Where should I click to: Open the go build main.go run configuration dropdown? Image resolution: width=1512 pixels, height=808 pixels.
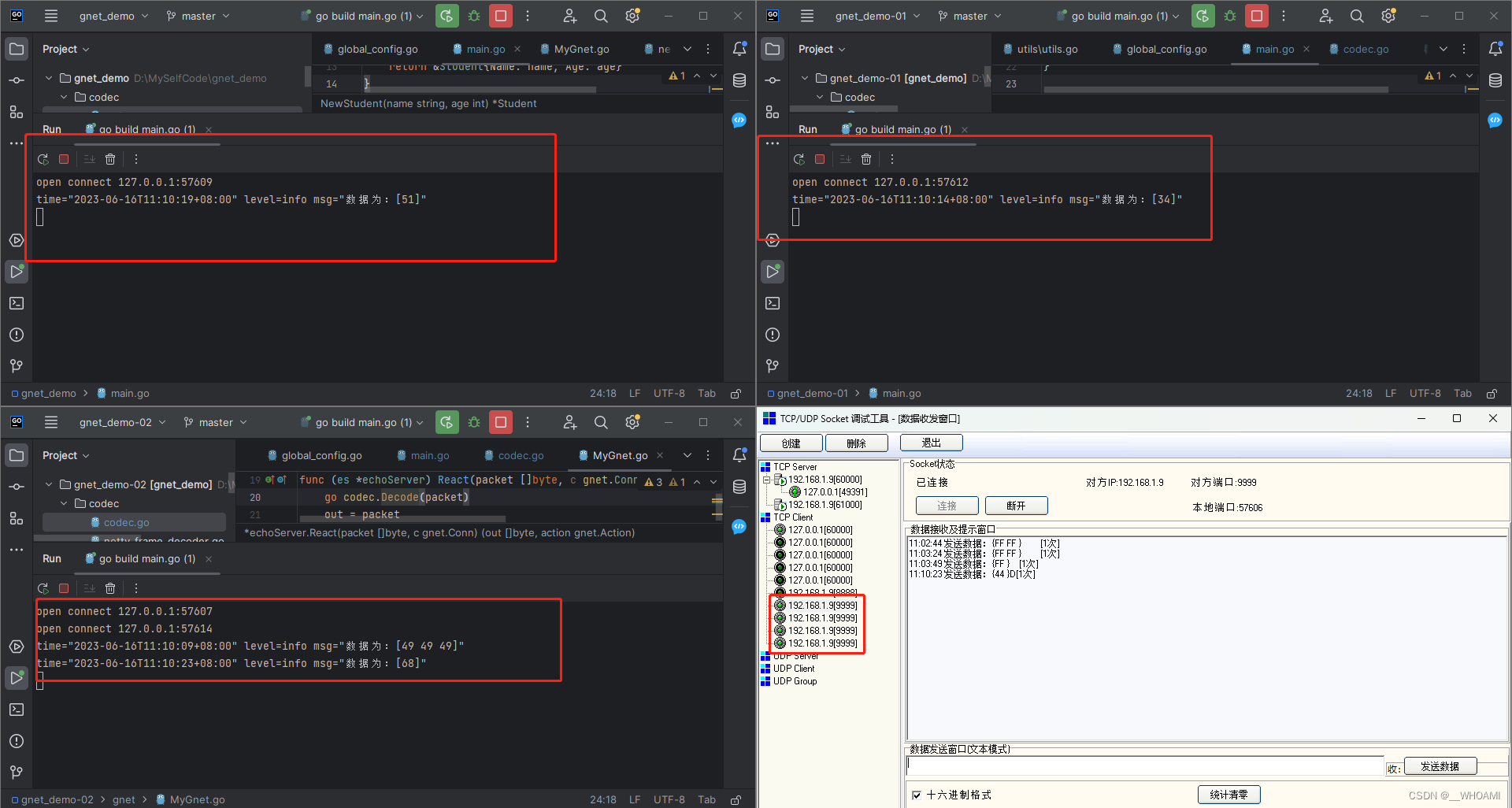[x=361, y=16]
